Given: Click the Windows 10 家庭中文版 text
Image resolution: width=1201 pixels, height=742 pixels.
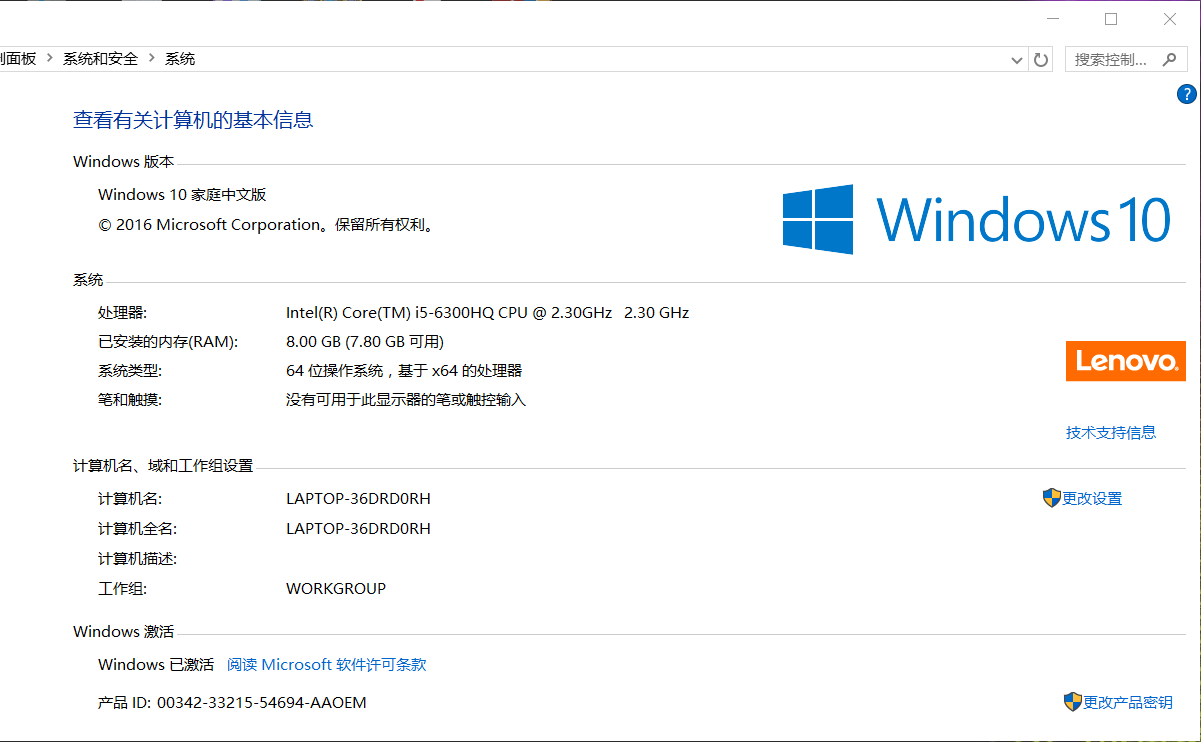Looking at the screenshot, I should 182,194.
